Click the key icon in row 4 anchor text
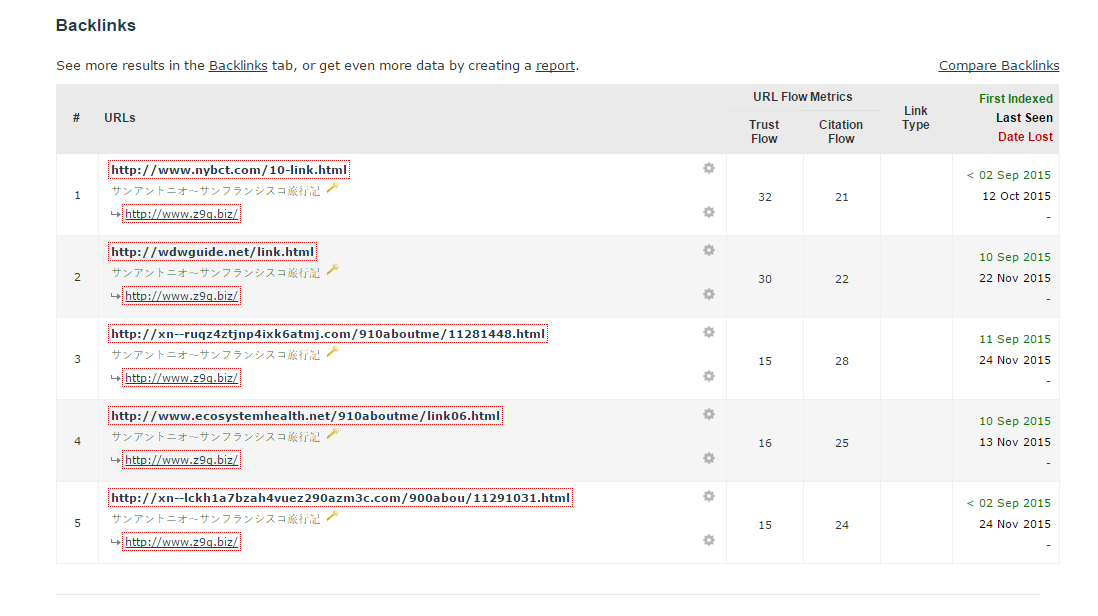Image resolution: width=1098 pixels, height=616 pixels. [x=333, y=434]
